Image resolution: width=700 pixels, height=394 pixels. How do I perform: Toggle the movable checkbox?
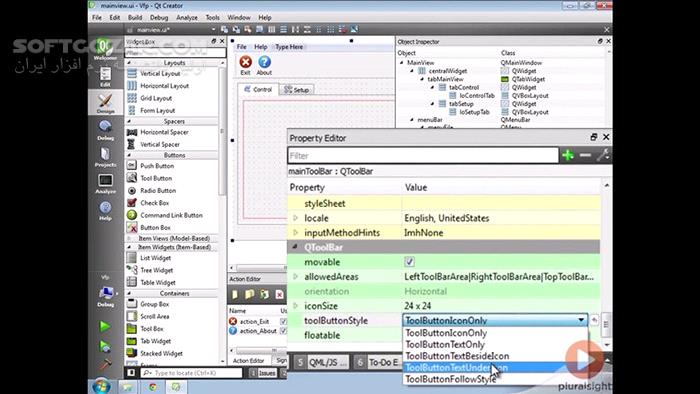pos(409,262)
